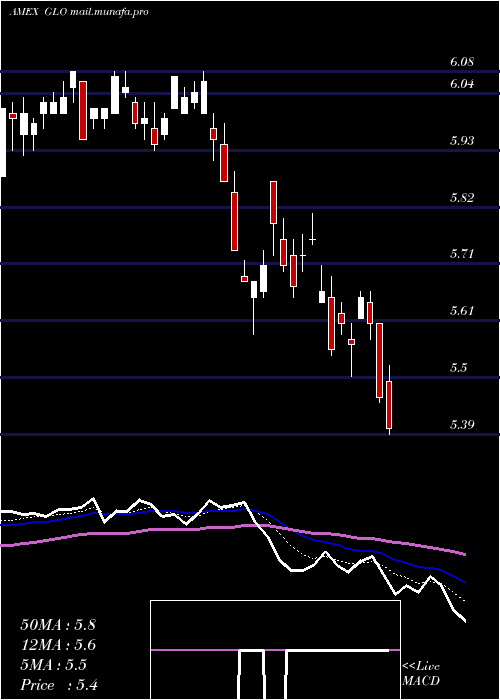Click the 6.08 price level label
The image size is (500, 700).
[462, 62]
